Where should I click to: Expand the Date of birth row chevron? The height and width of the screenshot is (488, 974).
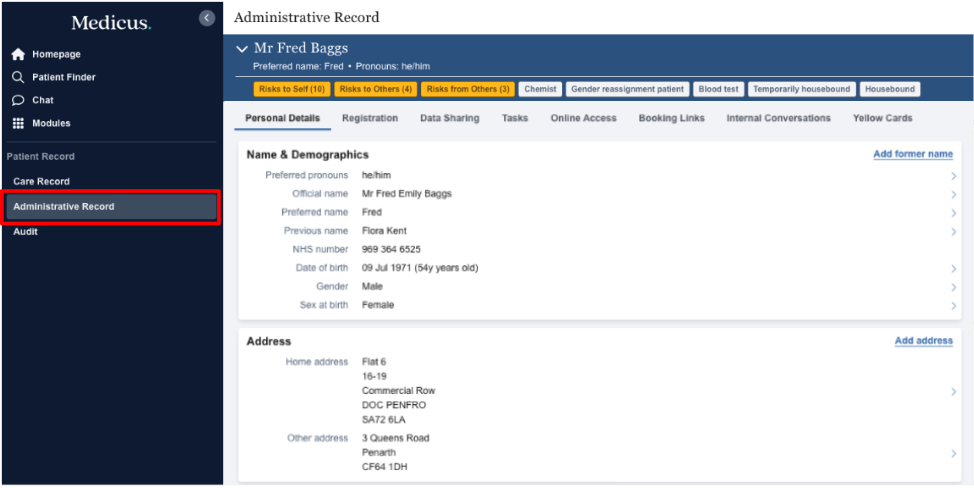click(954, 269)
